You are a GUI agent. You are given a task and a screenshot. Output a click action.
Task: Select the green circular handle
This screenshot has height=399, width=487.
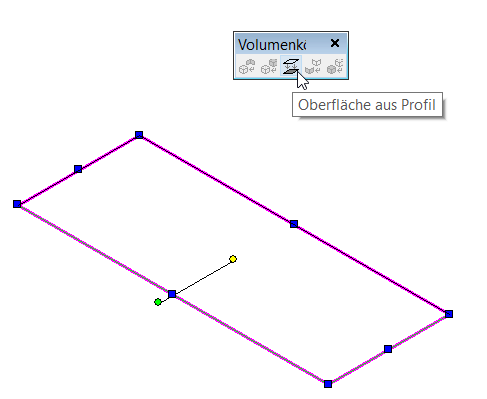(158, 302)
